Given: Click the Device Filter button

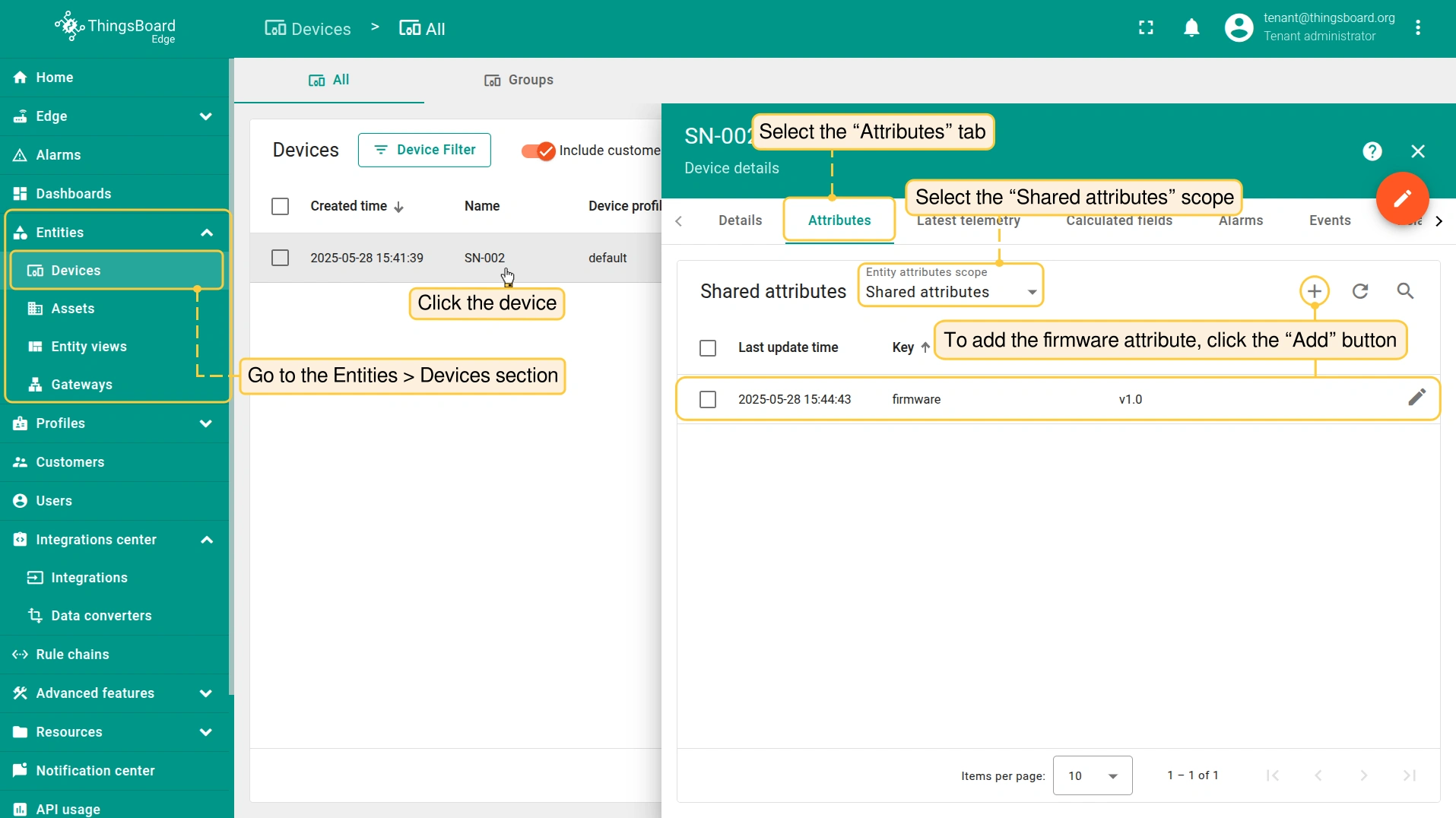Looking at the screenshot, I should pos(424,150).
